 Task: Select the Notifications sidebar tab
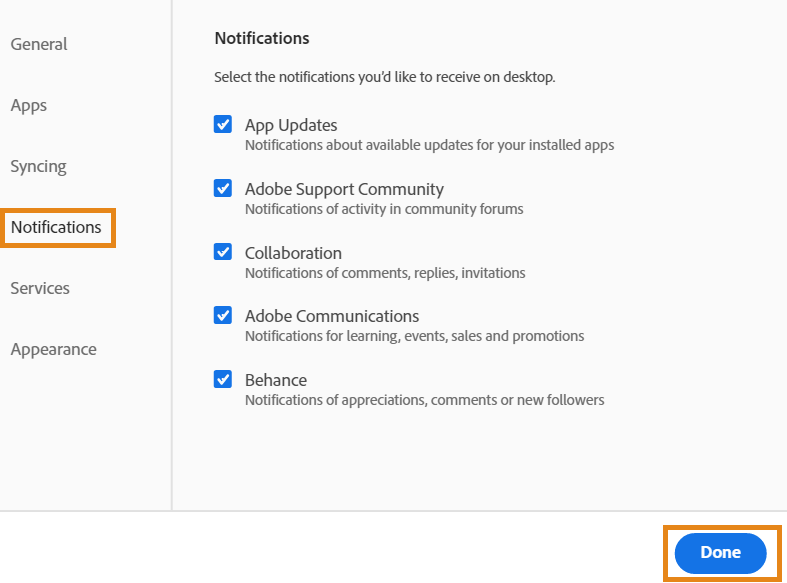pos(56,227)
